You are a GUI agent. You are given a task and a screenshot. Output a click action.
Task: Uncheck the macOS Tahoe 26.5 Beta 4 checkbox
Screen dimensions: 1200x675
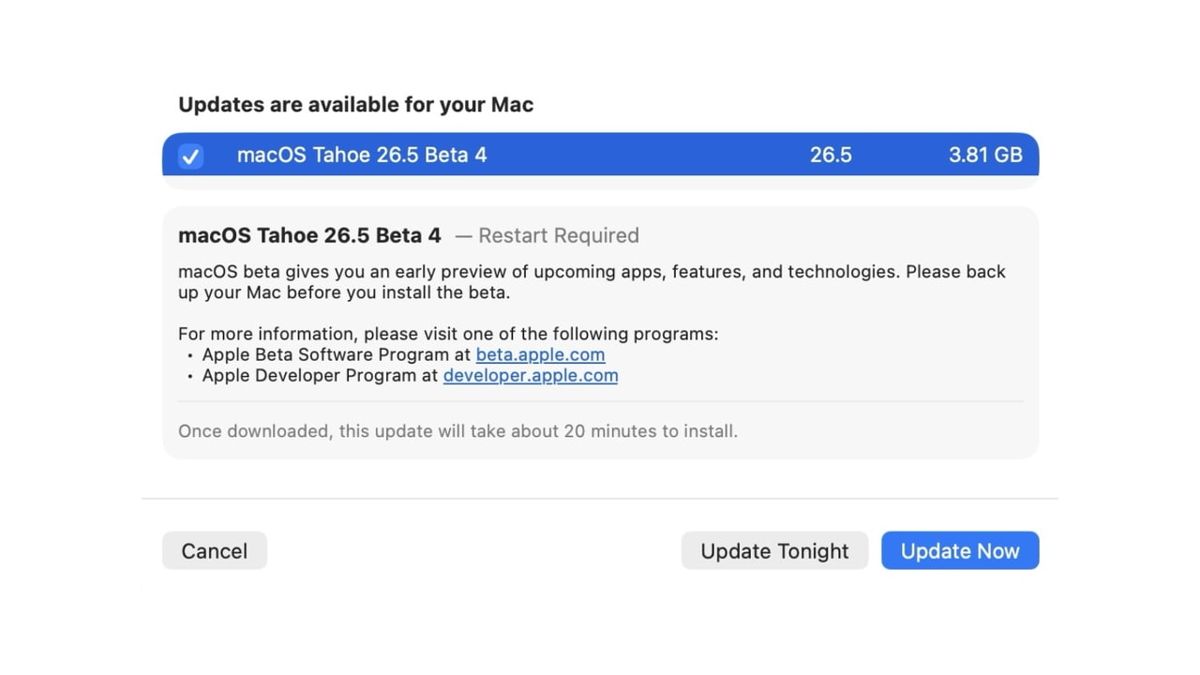[x=190, y=156]
